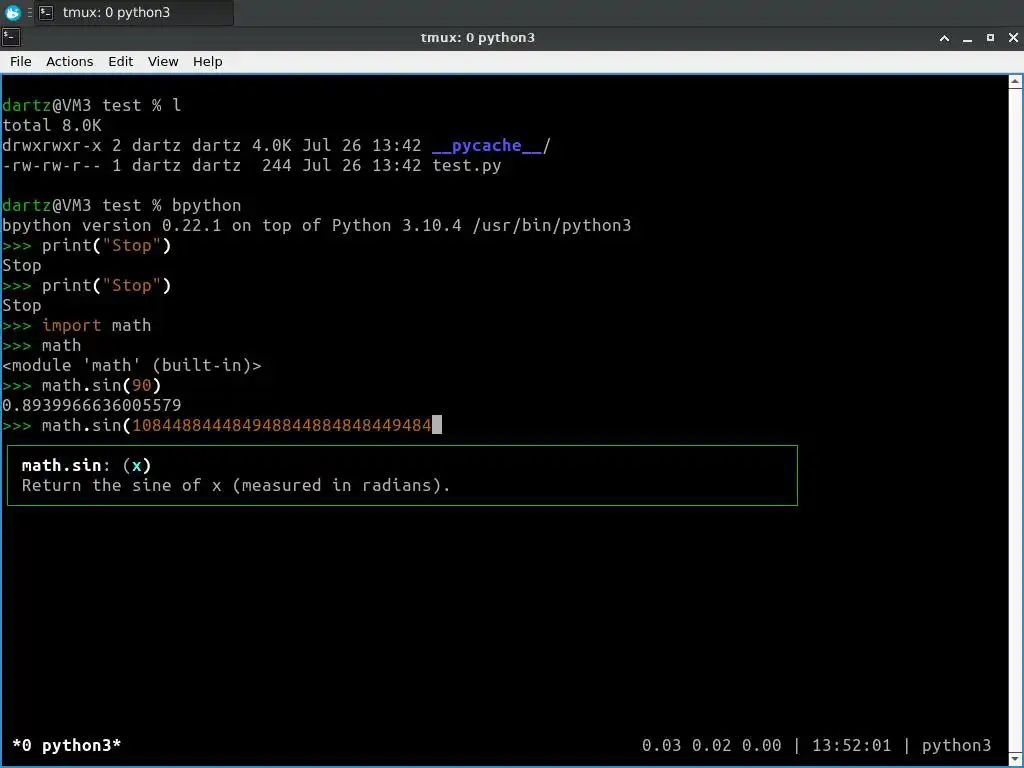
Task: Click the 0.8939966636005579 result
Action: pos(92,406)
